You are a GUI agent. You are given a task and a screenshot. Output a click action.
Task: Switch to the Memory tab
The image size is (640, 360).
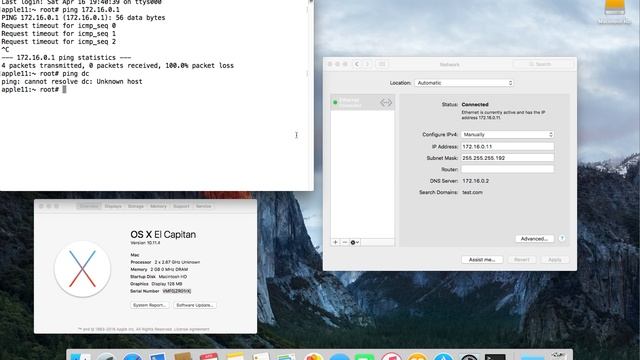point(158,206)
